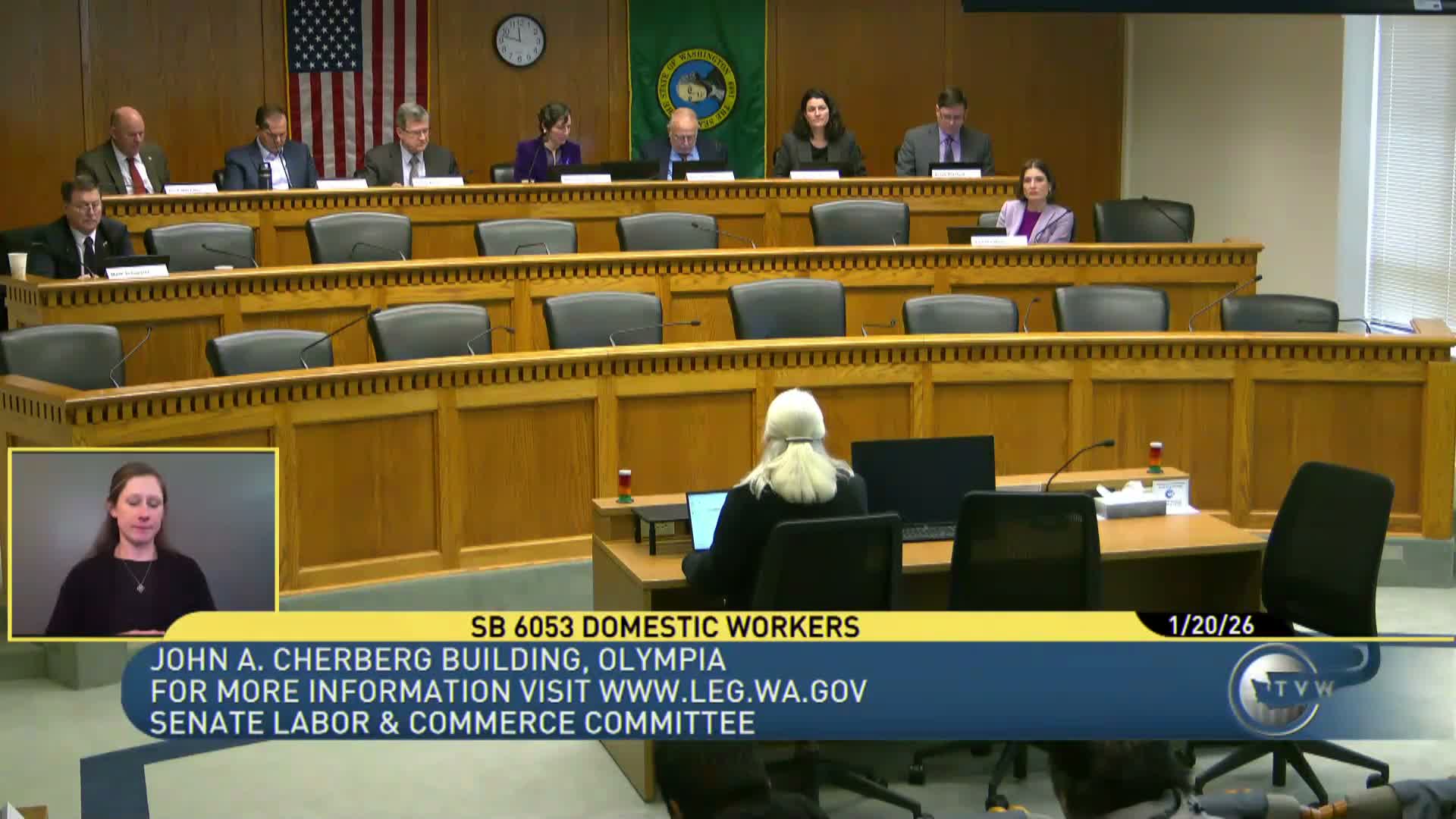Click the 1/20/26 date label
This screenshot has width=1456, height=819.
1211,626
